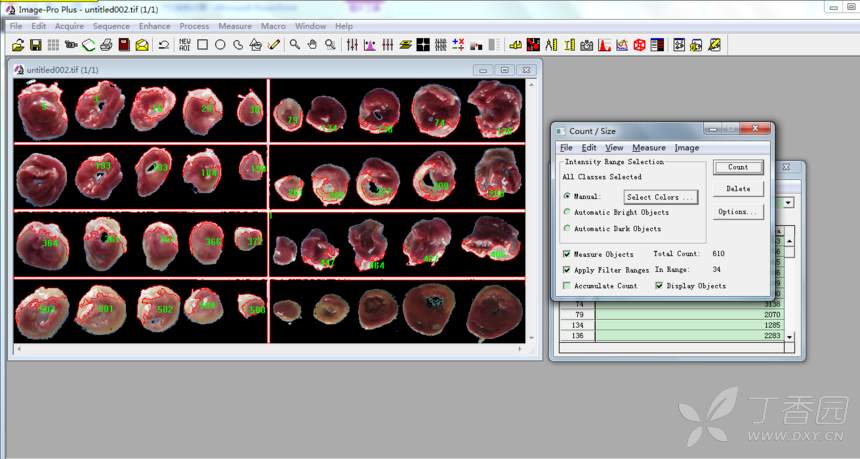Click the Undo arrow icon
The image size is (860, 459).
(x=163, y=45)
